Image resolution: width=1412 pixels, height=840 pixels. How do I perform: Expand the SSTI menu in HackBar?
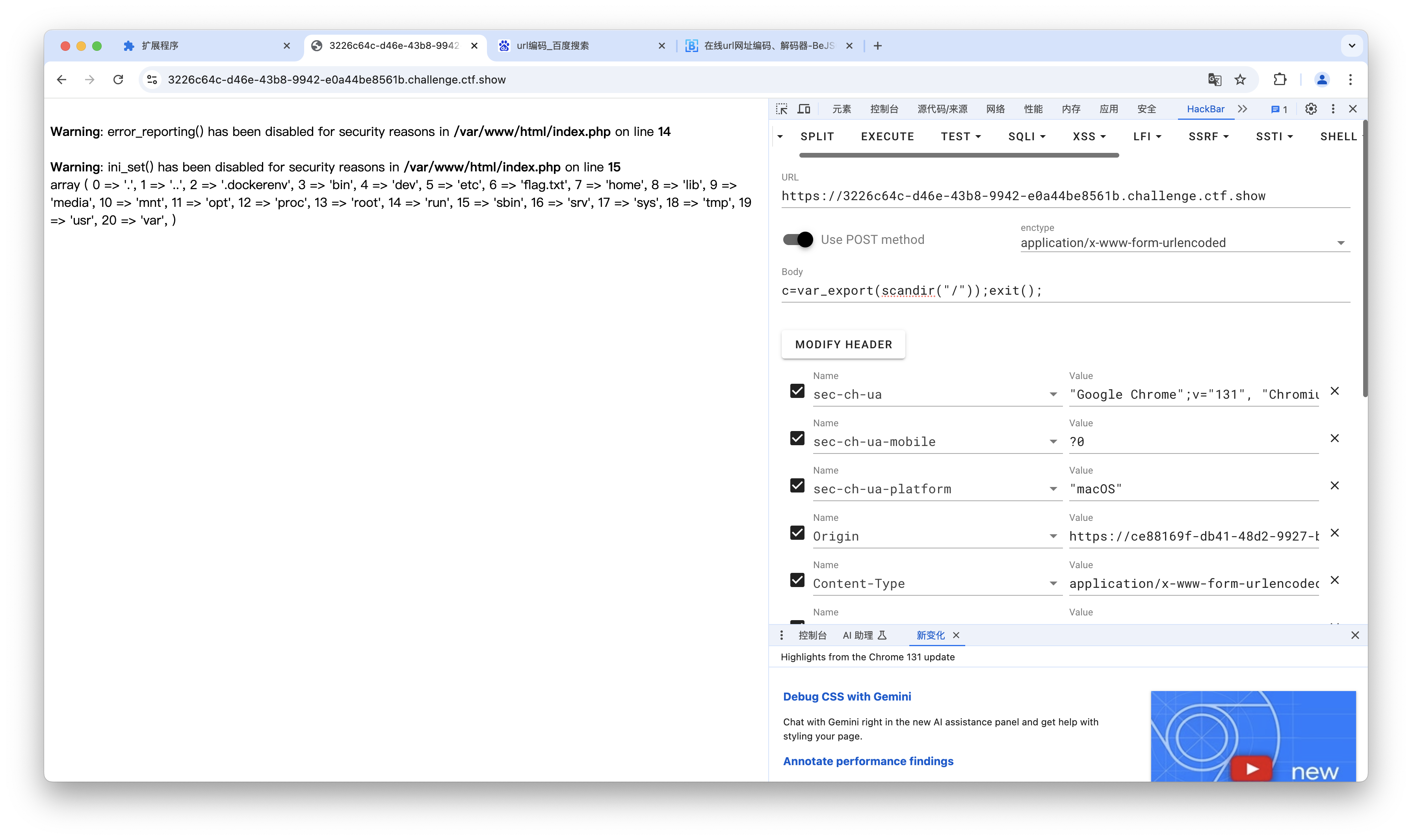point(1274,136)
